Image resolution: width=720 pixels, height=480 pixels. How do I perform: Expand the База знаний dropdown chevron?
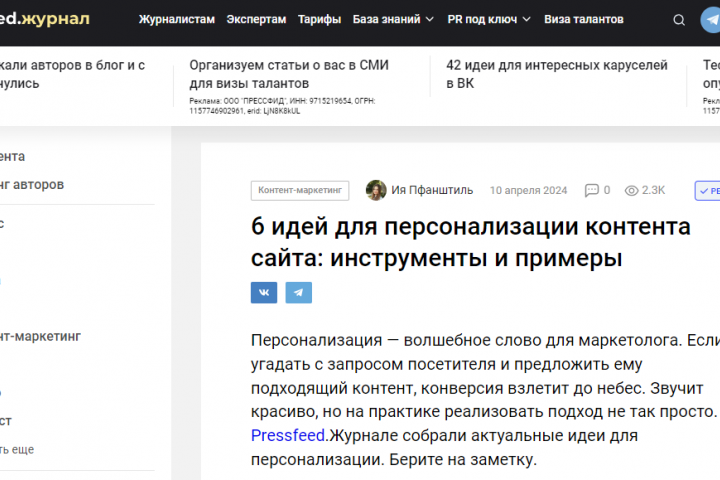coord(430,19)
